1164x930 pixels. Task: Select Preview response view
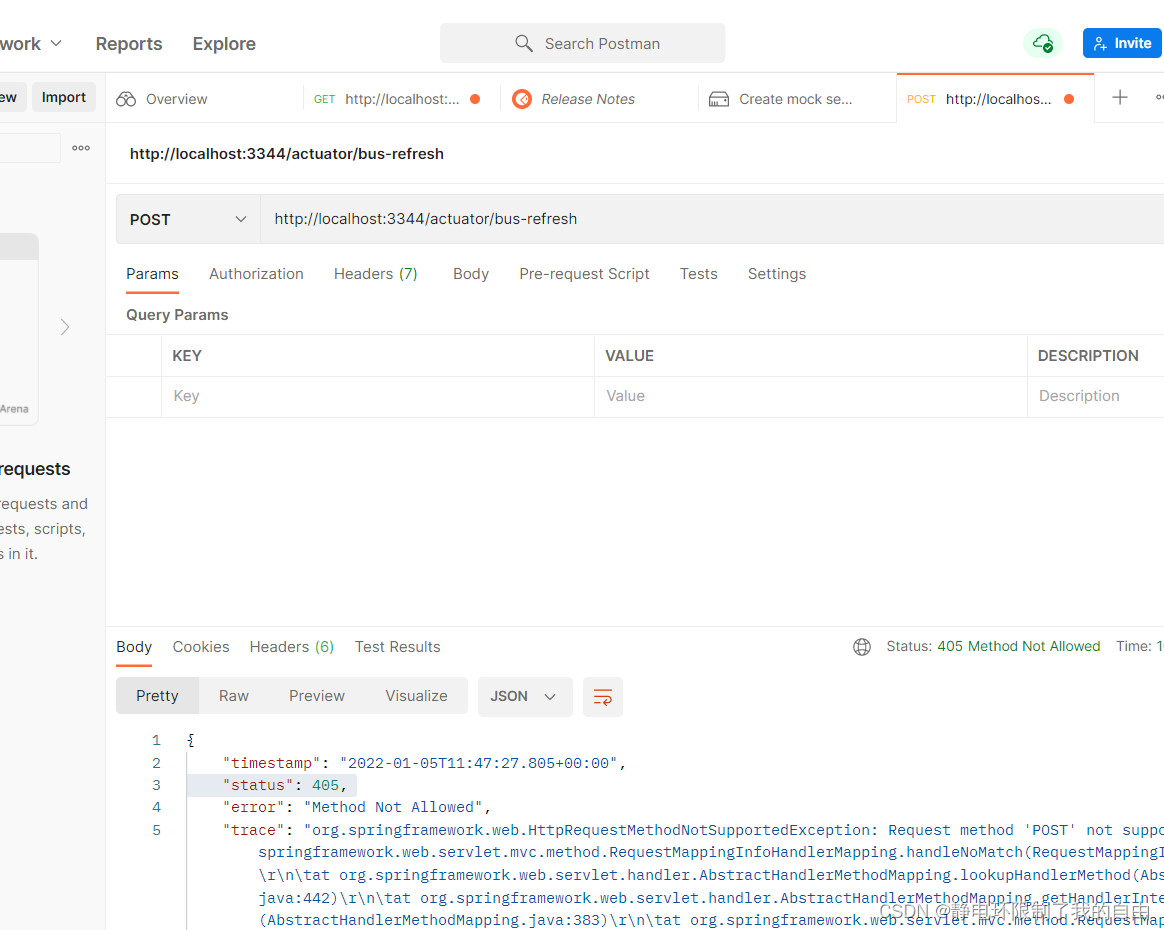317,695
